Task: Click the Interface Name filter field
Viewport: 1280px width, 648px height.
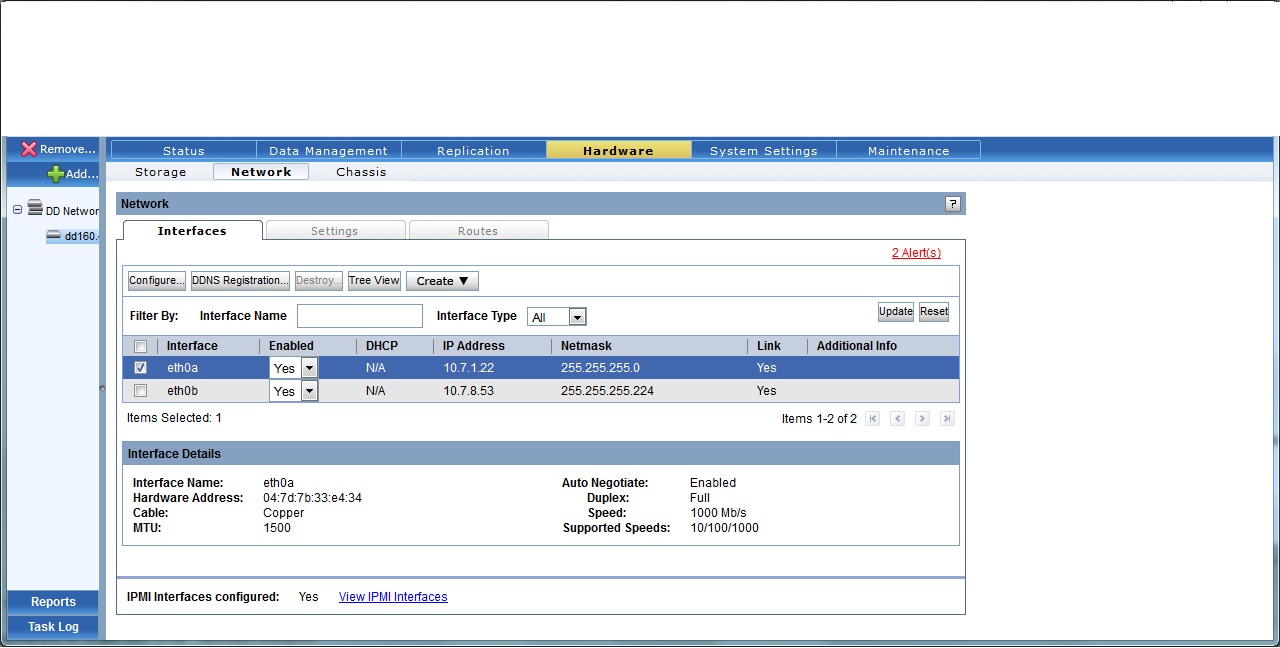Action: 360,316
